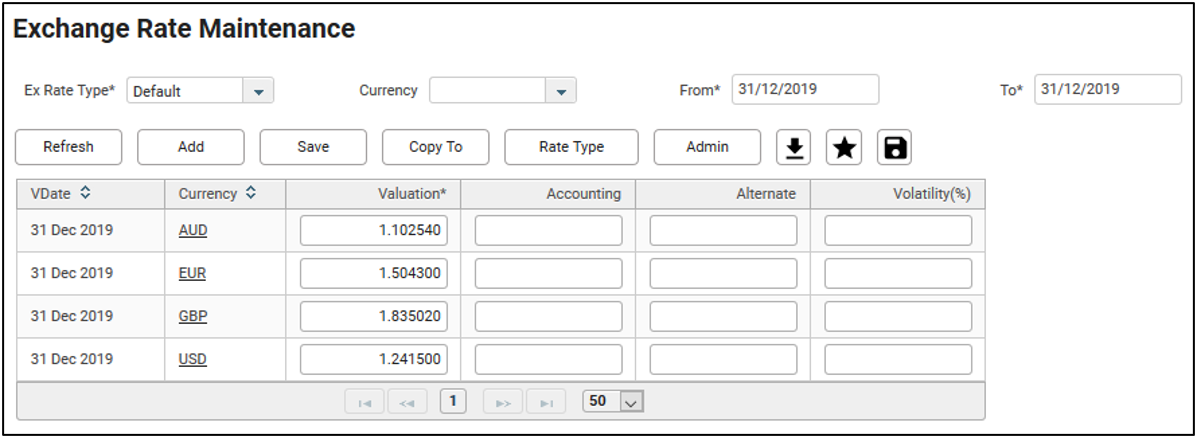The height and width of the screenshot is (439, 1198).
Task: Open the GBP currency link
Action: point(193,316)
